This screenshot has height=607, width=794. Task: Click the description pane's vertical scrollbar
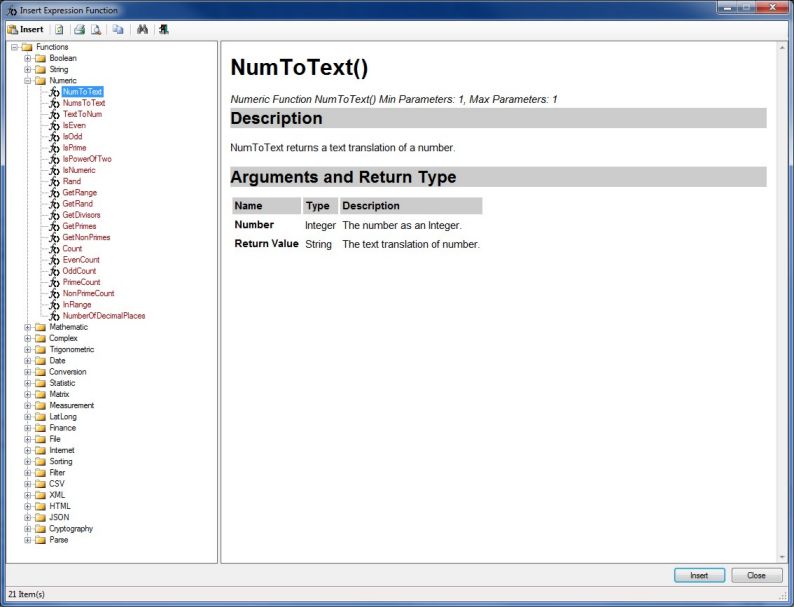(782, 300)
